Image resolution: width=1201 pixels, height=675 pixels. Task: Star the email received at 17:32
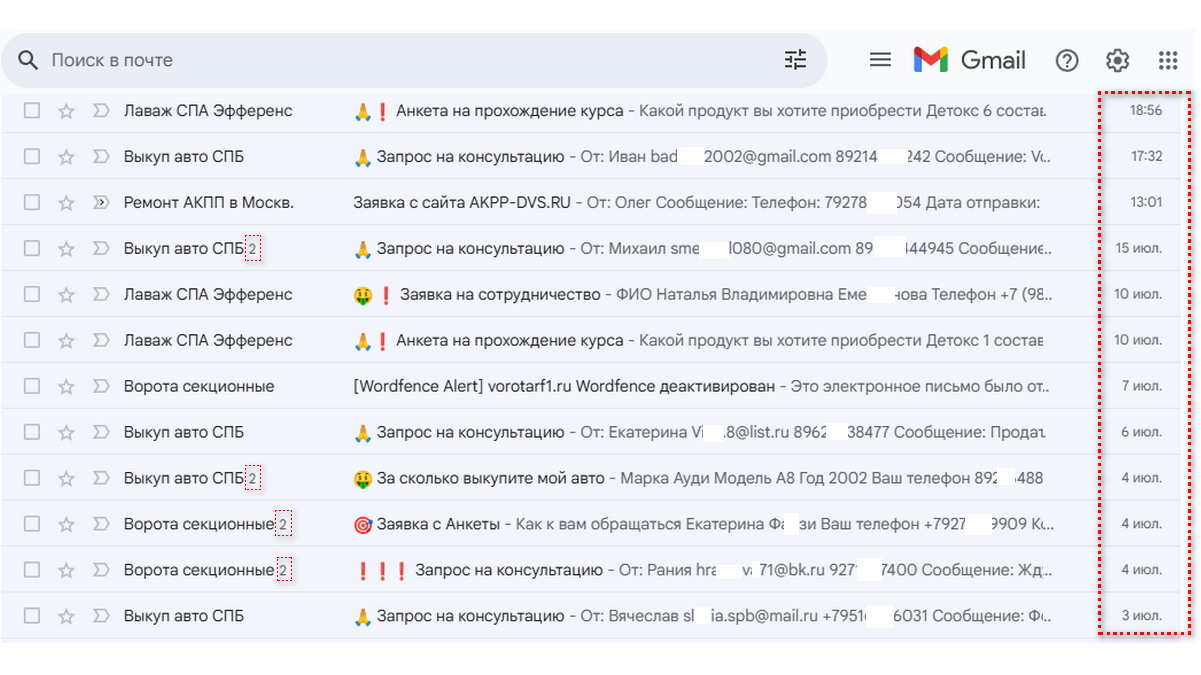click(66, 157)
